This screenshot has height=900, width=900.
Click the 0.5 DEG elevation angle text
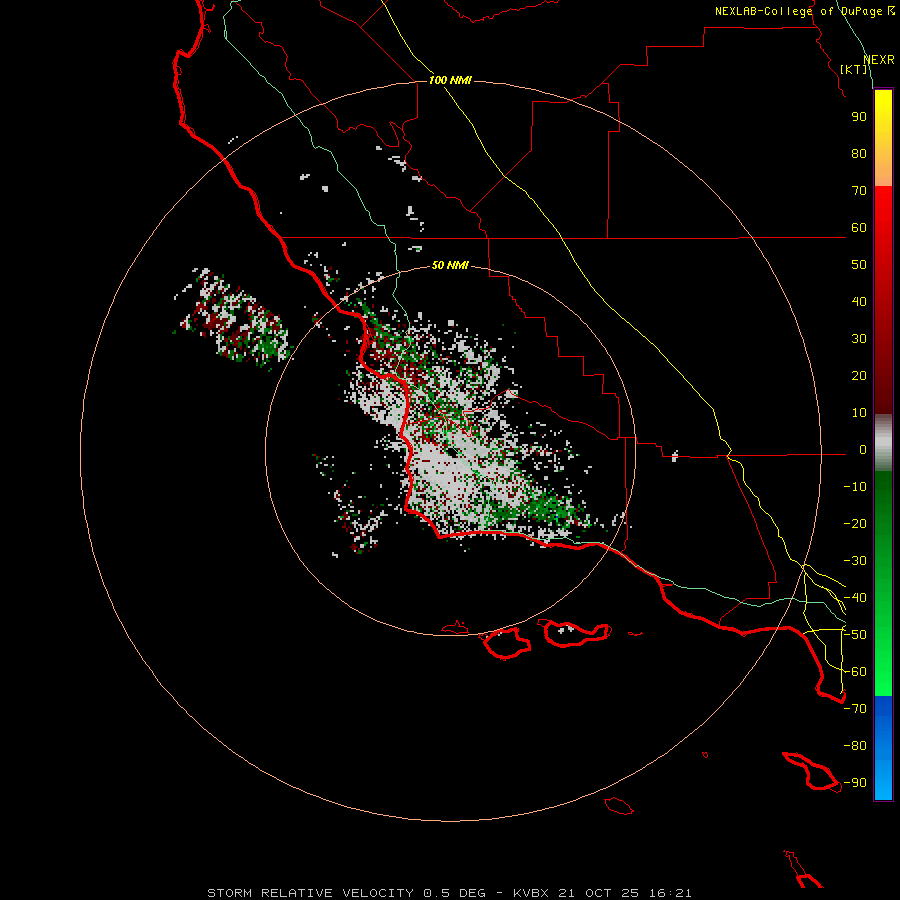tap(455, 893)
